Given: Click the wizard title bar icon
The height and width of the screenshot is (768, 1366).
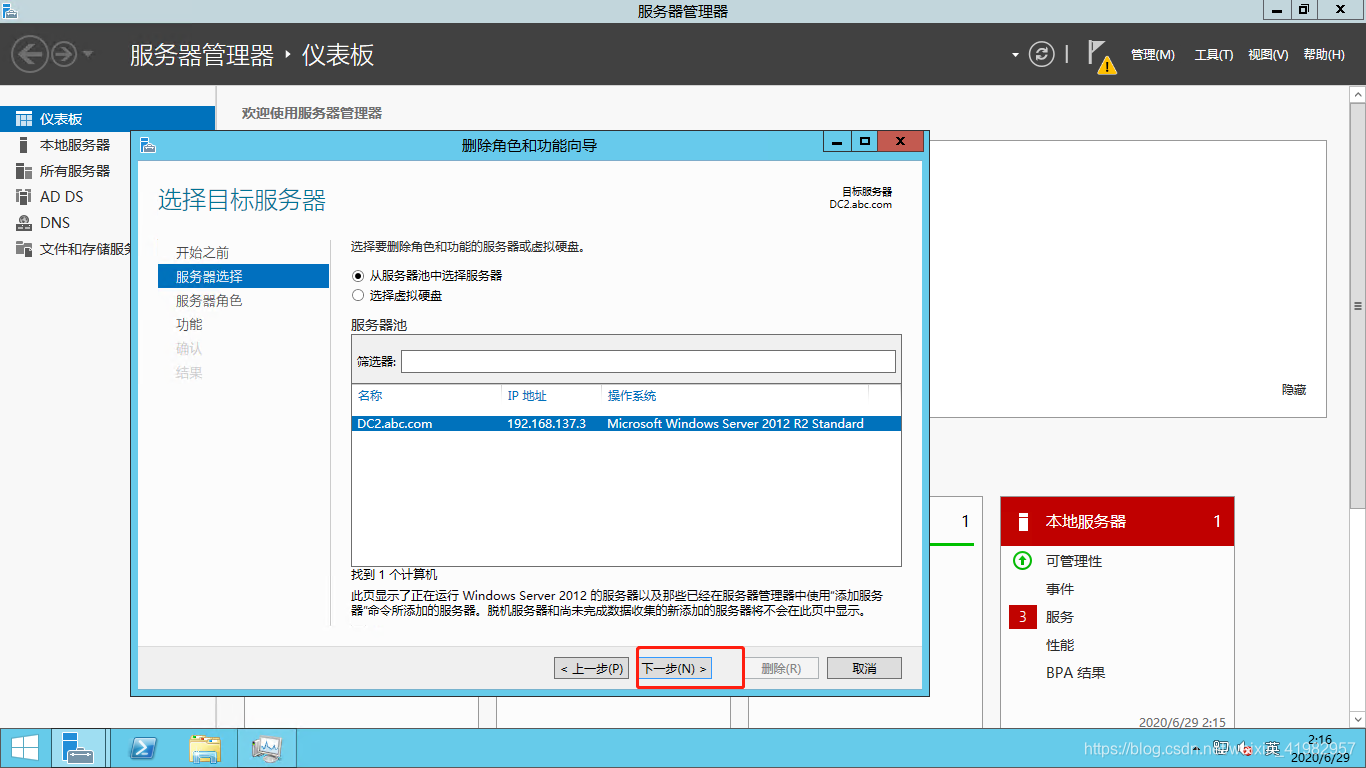Looking at the screenshot, I should coord(148,145).
